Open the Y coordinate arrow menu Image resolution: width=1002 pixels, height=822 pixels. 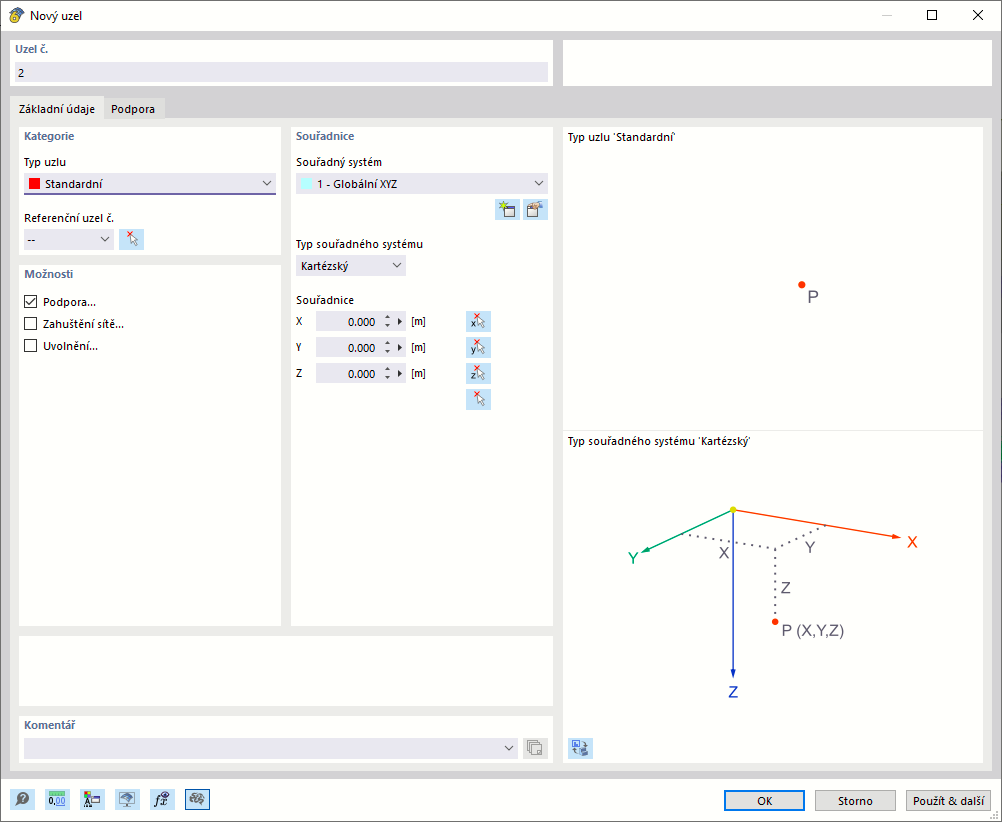click(400, 348)
